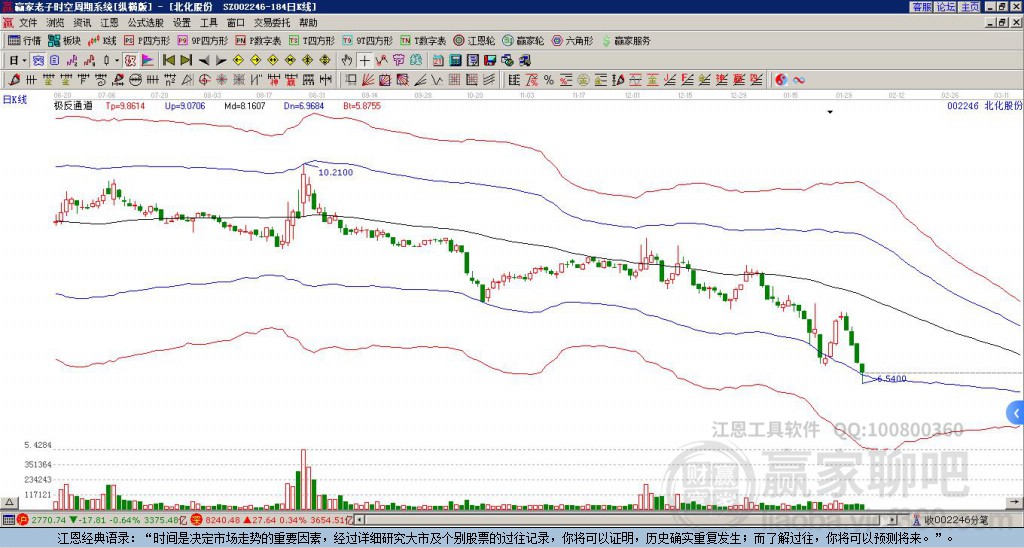The width and height of the screenshot is (1024, 548).
Task: Open the 9P四方形 tool
Action: [x=202, y=41]
